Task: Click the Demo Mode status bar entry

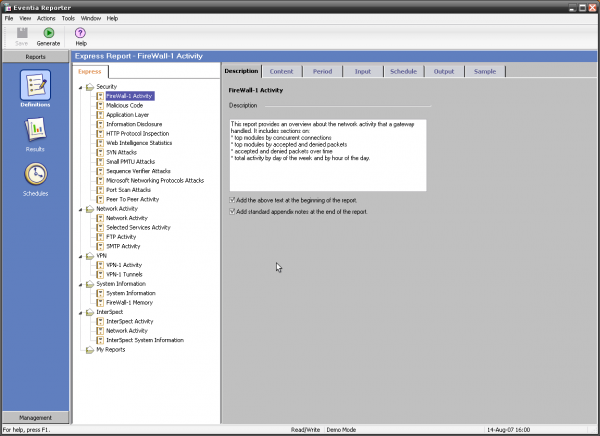Action: point(341,430)
